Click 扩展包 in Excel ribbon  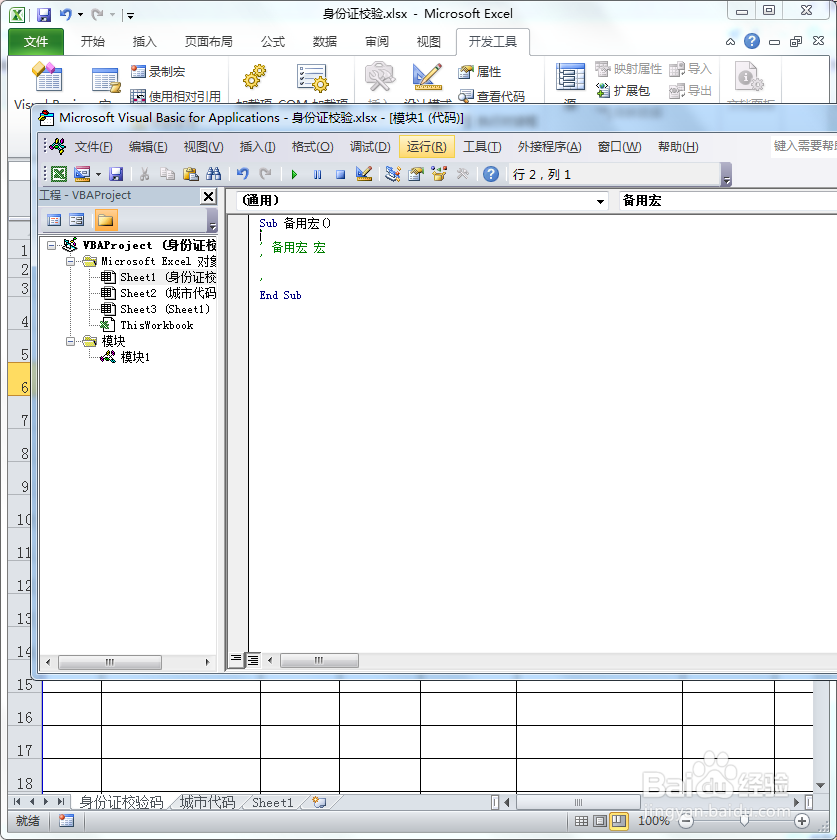[623, 91]
